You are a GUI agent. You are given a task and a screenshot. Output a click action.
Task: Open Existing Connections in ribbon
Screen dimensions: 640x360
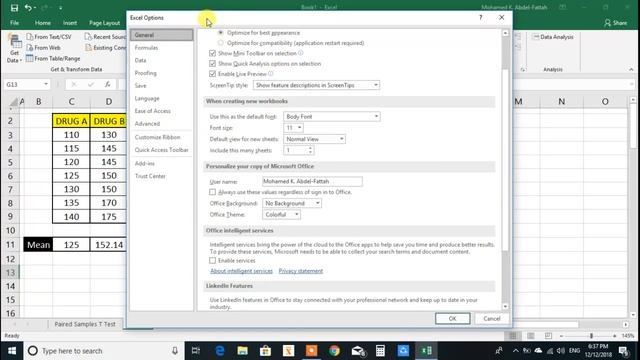(x=105, y=48)
